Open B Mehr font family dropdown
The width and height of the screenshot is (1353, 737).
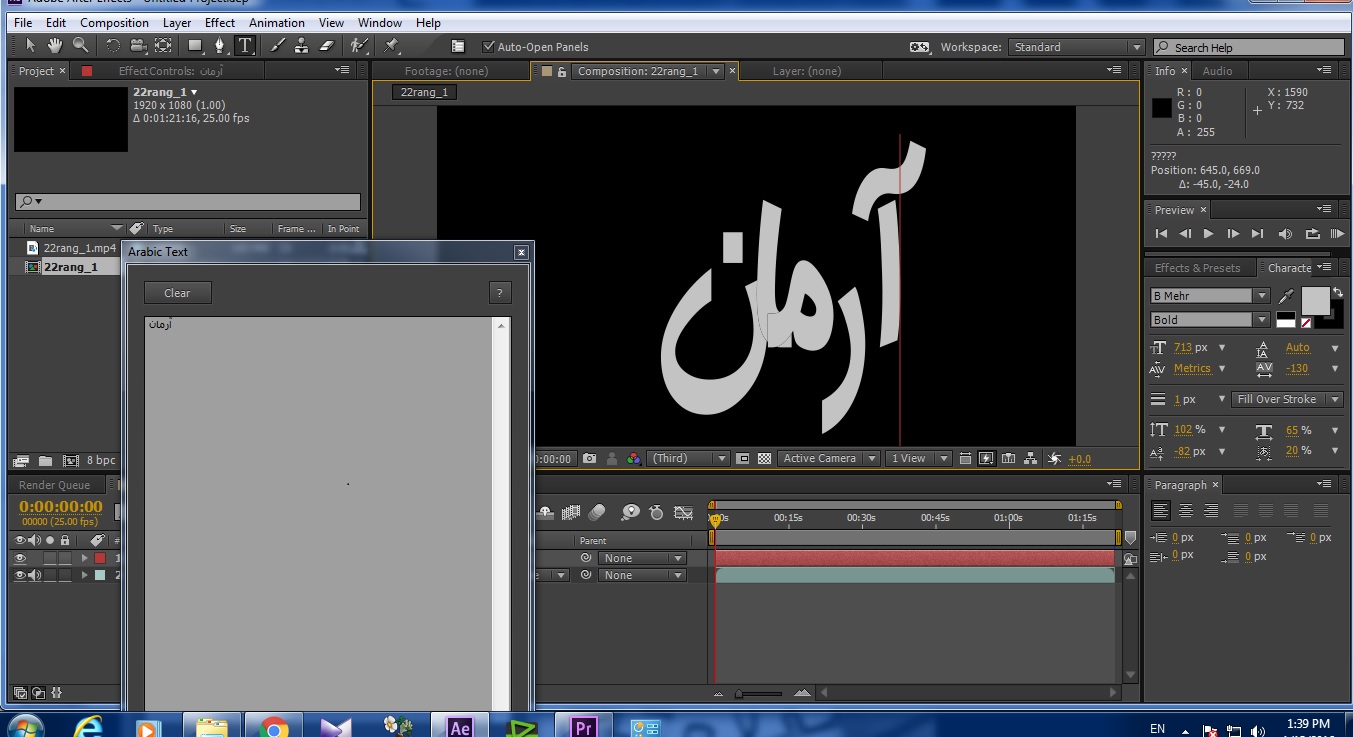pyautogui.click(x=1262, y=296)
